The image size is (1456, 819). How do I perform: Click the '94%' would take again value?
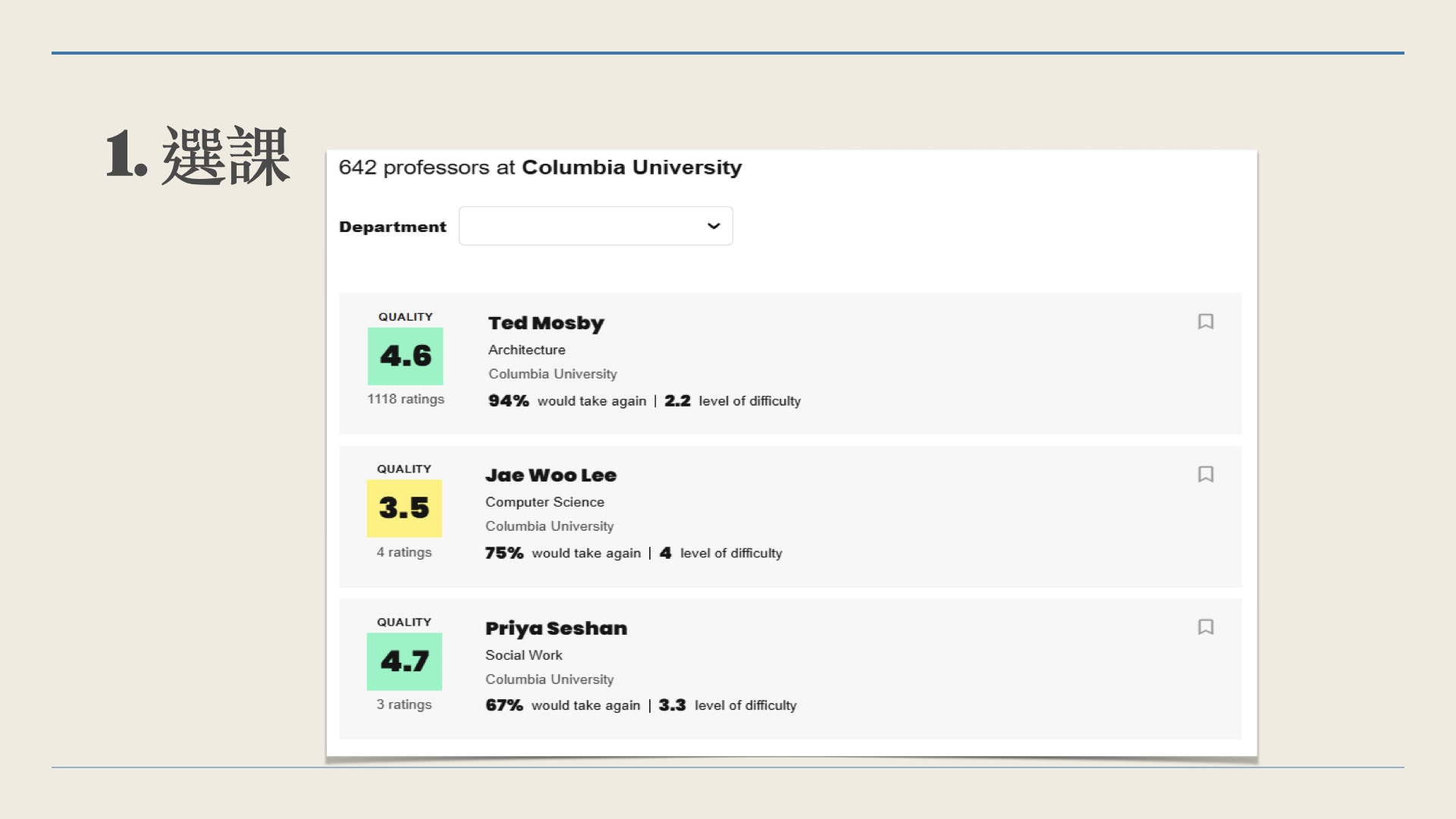point(509,400)
